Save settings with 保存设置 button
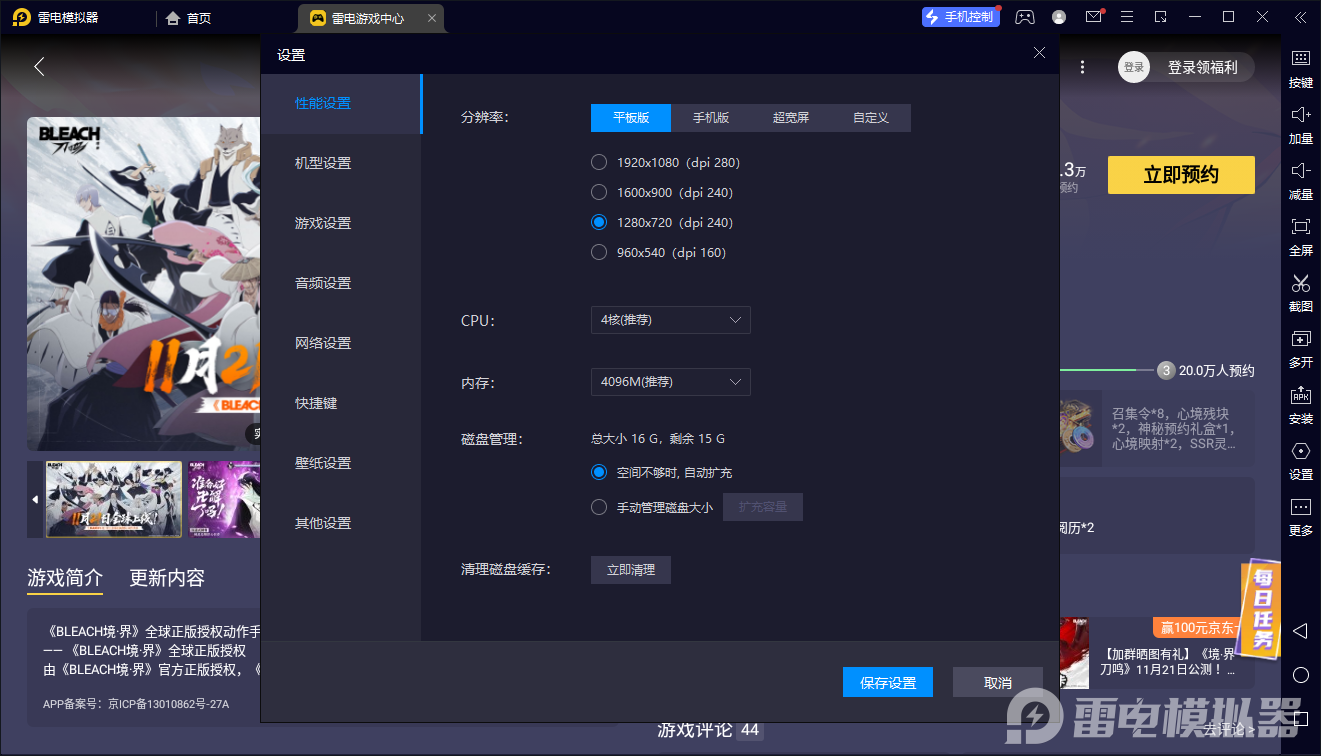 pyautogui.click(x=887, y=682)
